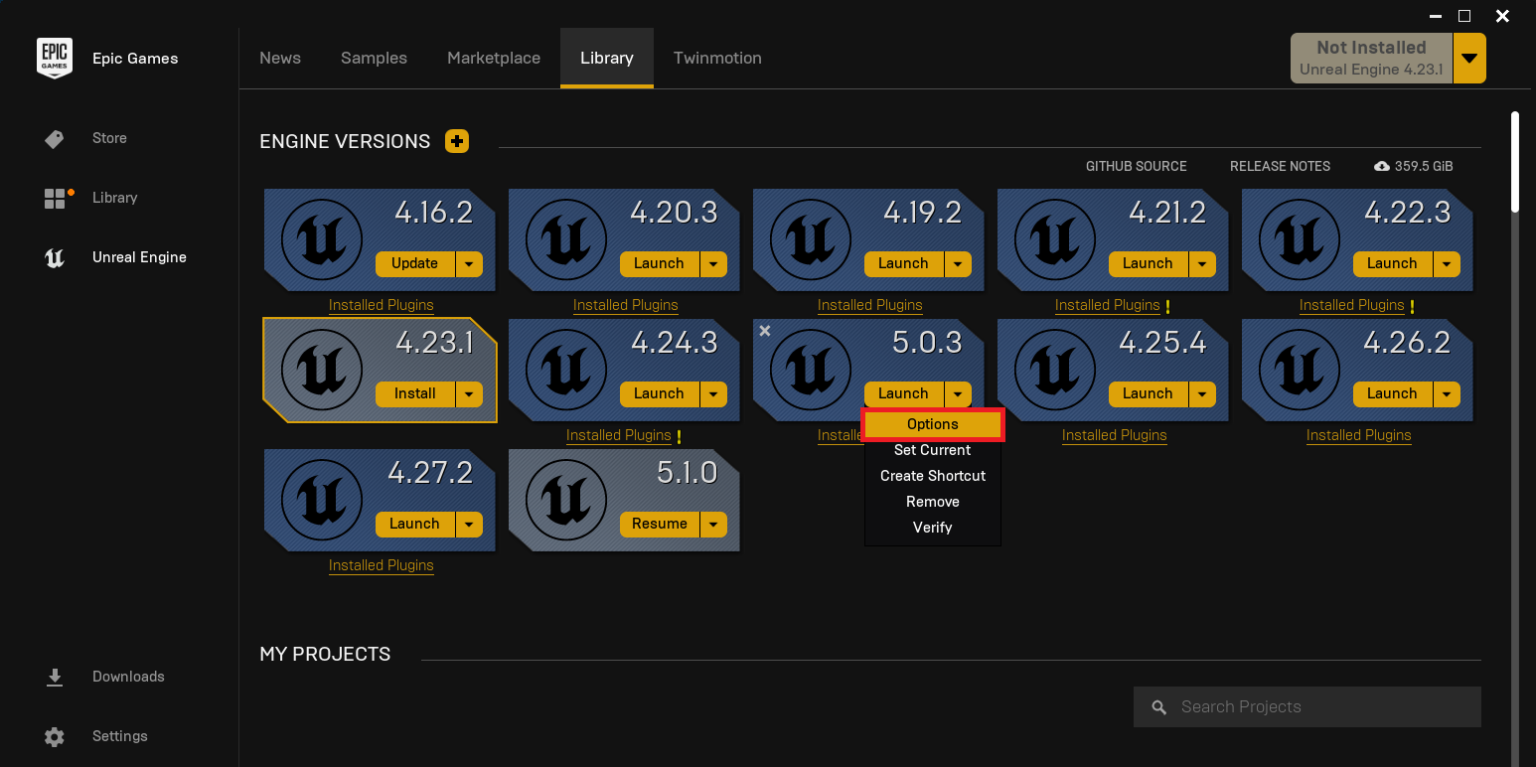
Task: Choose Verify from the context menu
Action: (x=932, y=527)
